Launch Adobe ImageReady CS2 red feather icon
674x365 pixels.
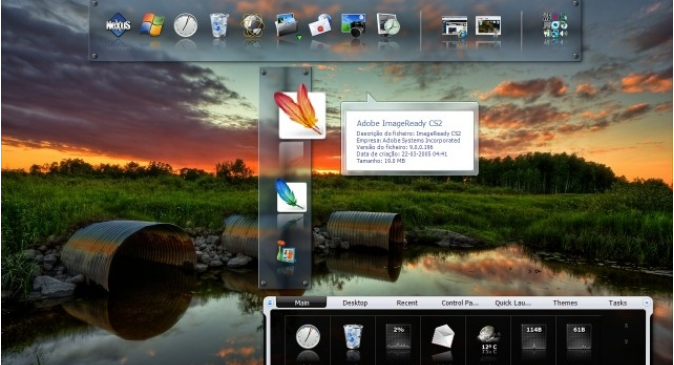point(300,112)
